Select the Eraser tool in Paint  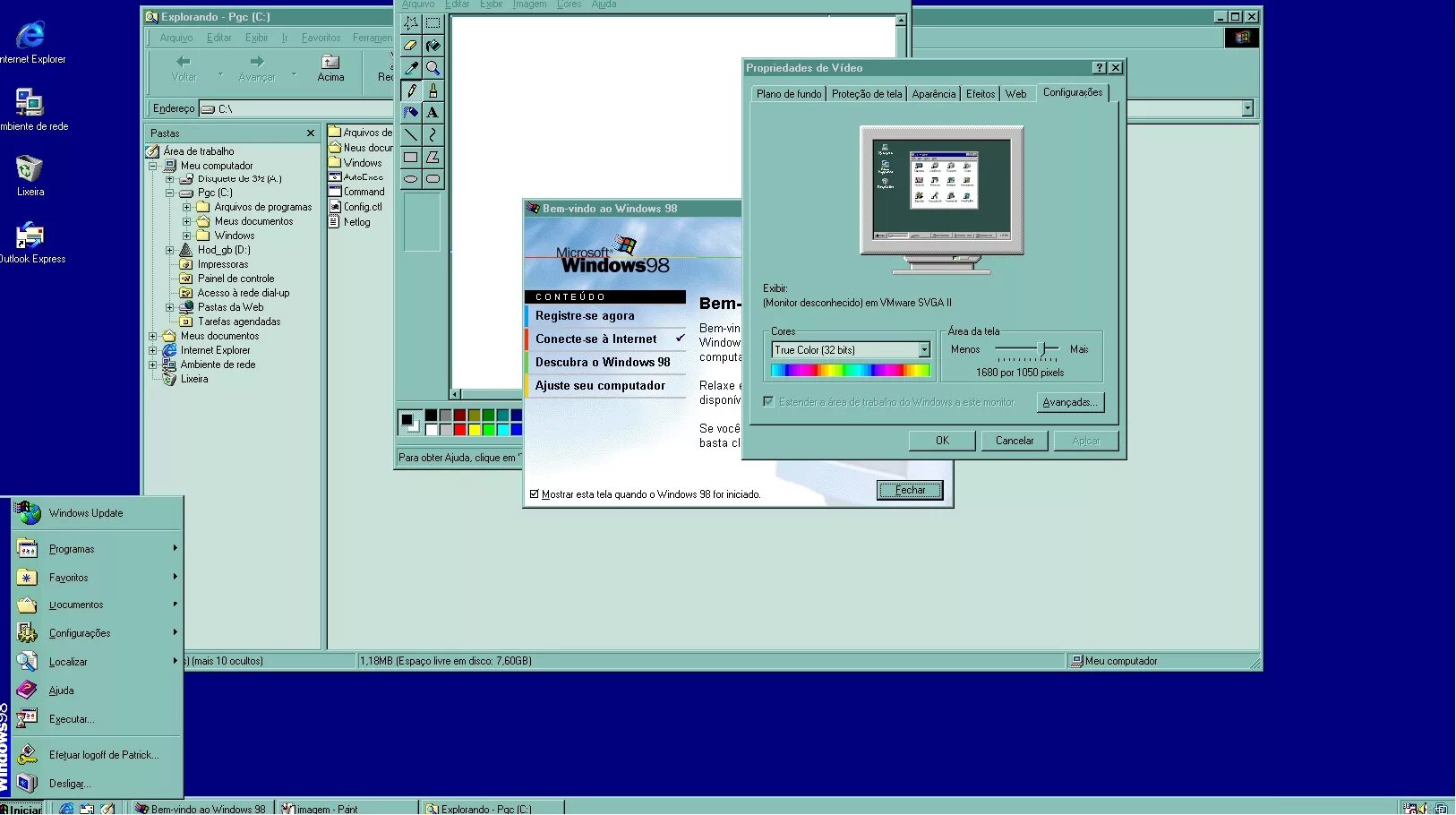tap(411, 46)
